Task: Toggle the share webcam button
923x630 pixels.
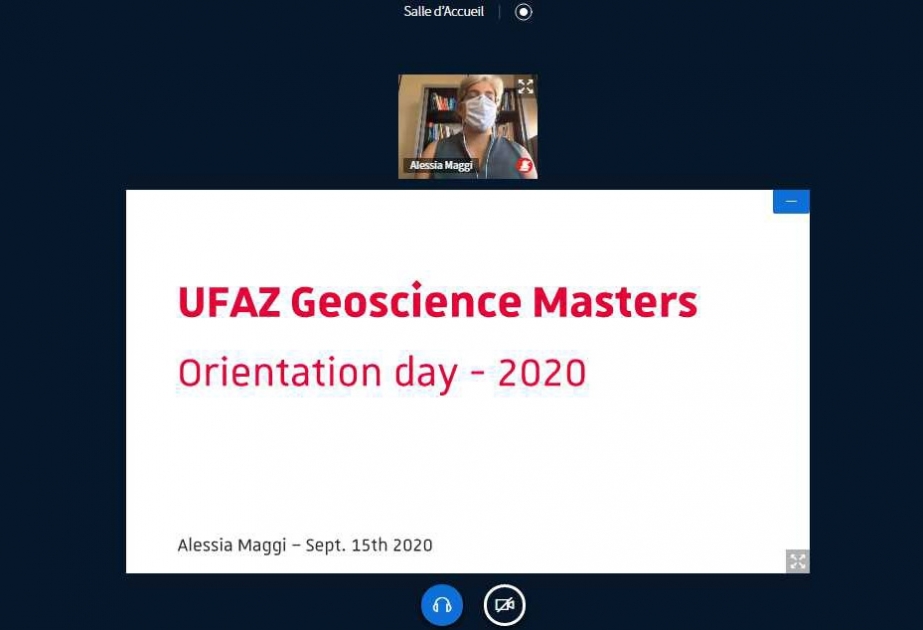Action: (x=504, y=605)
